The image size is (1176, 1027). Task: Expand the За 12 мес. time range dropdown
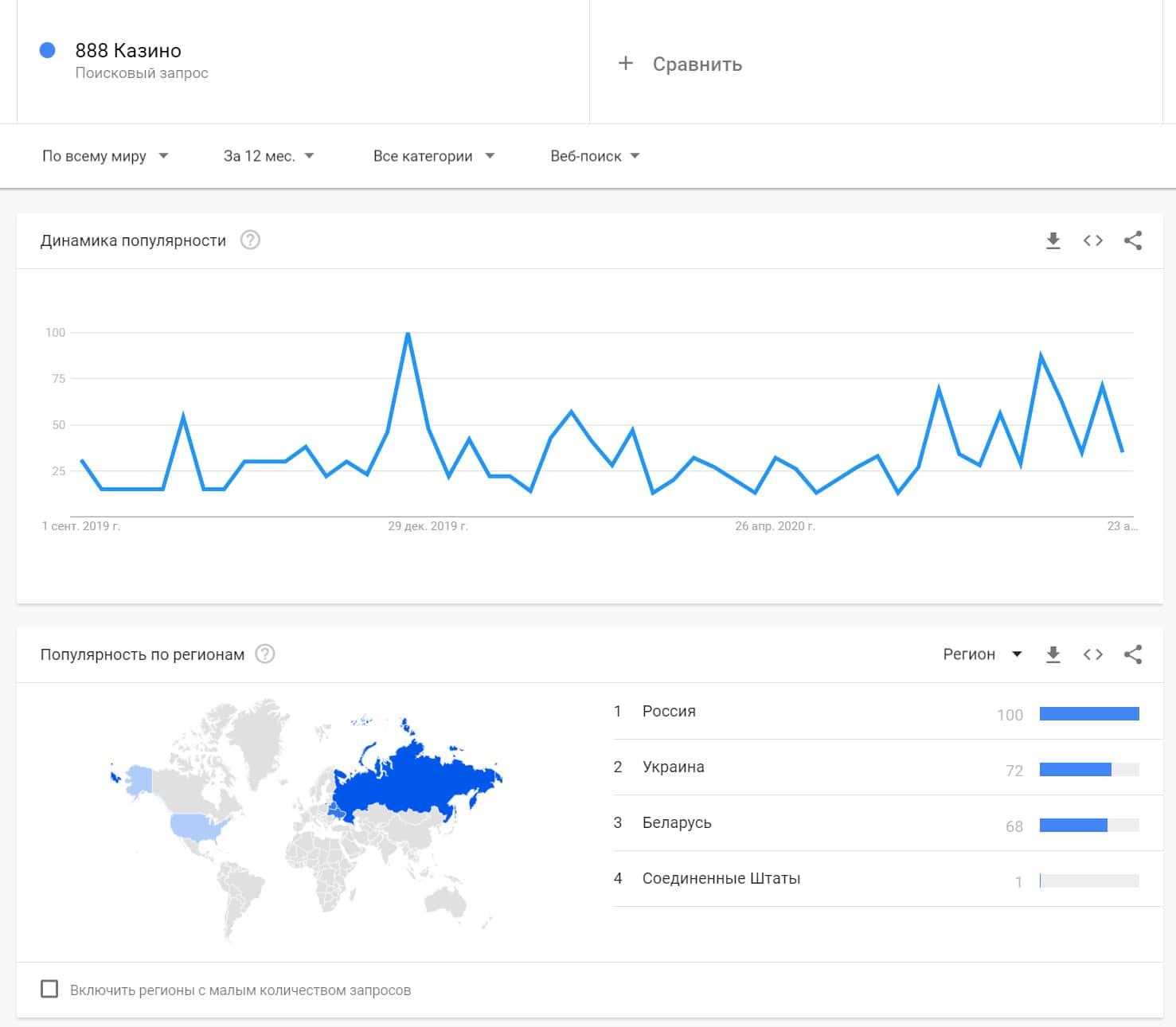(x=268, y=156)
